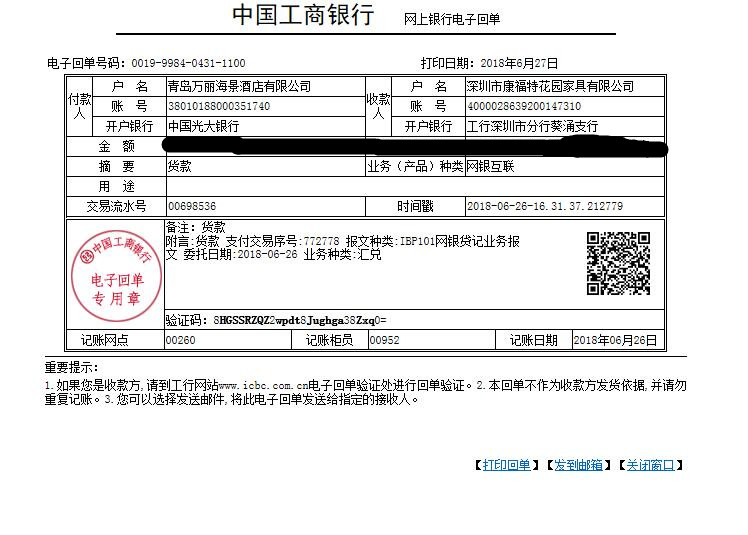
Task: Click the 记账日期 label
Action: point(534,340)
